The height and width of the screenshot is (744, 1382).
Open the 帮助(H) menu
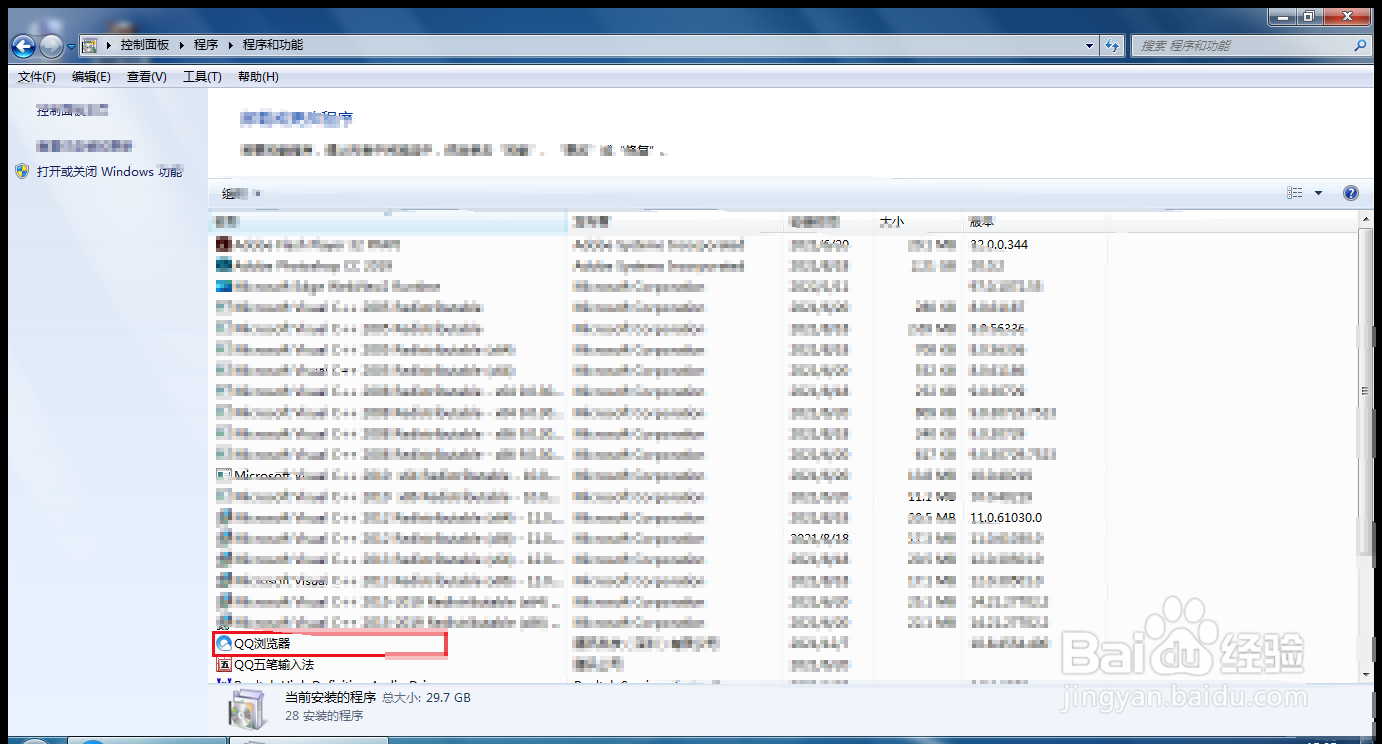click(258, 77)
